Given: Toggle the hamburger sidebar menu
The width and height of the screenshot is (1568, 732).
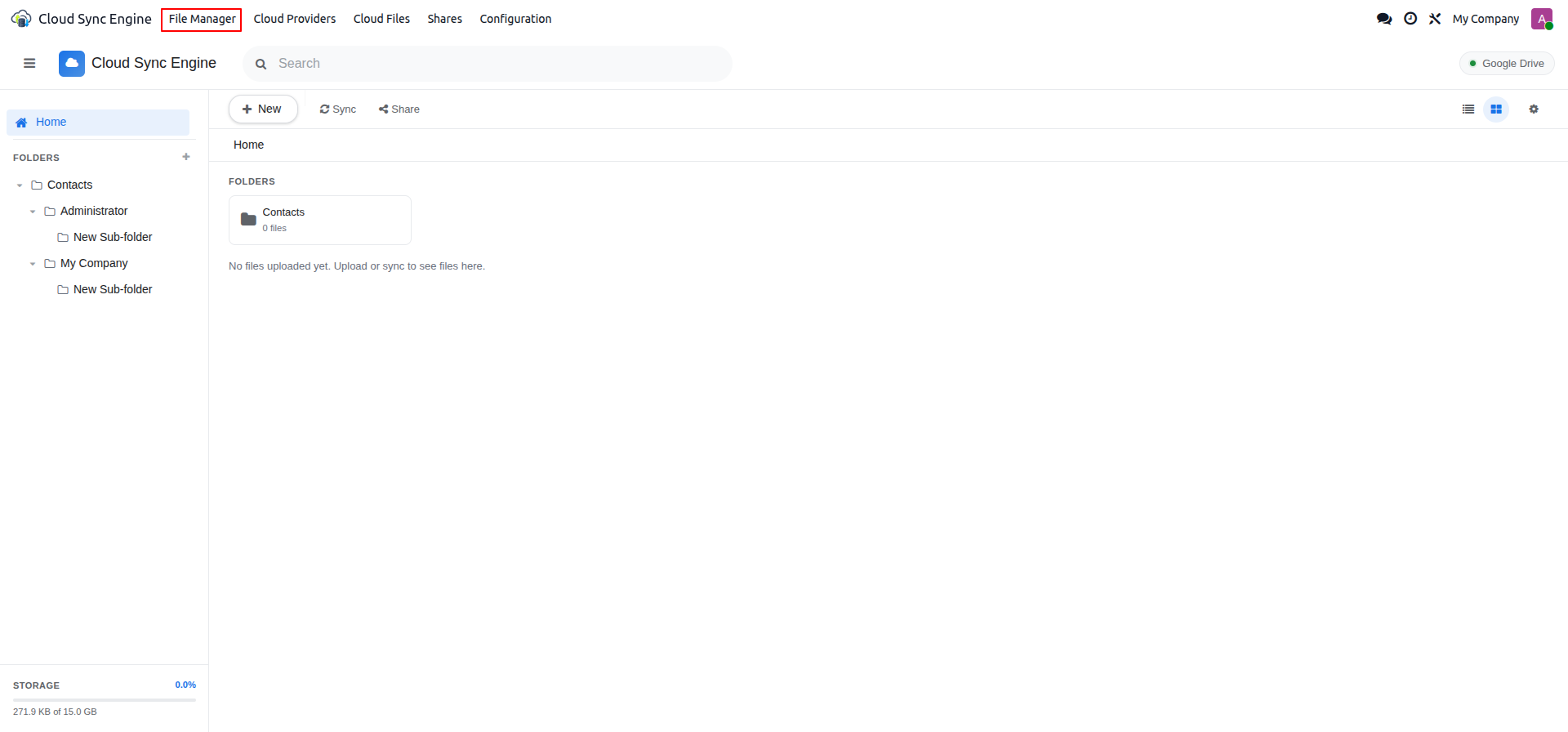Looking at the screenshot, I should pyautogui.click(x=29, y=63).
